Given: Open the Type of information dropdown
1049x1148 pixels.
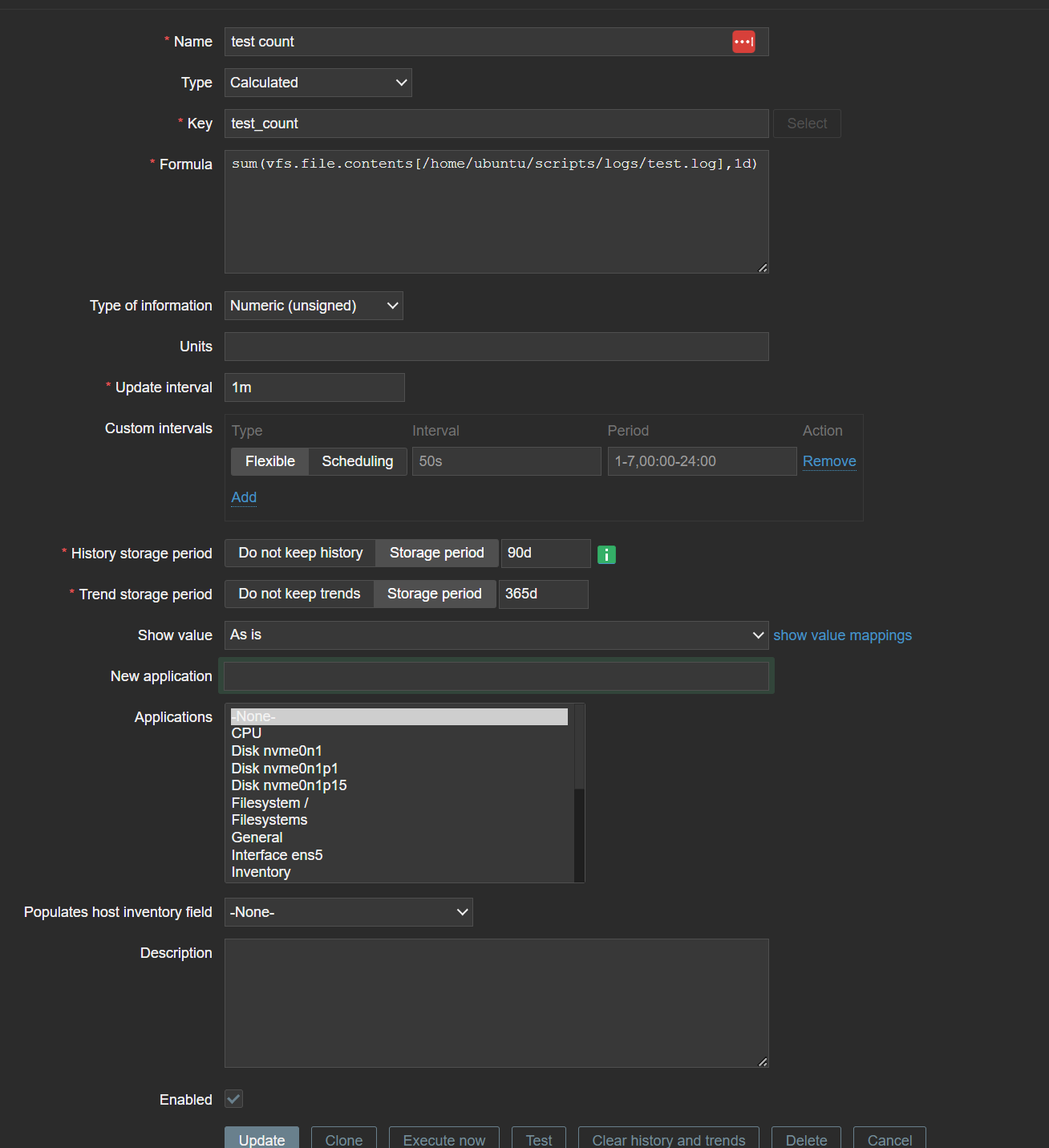Looking at the screenshot, I should pos(314,306).
